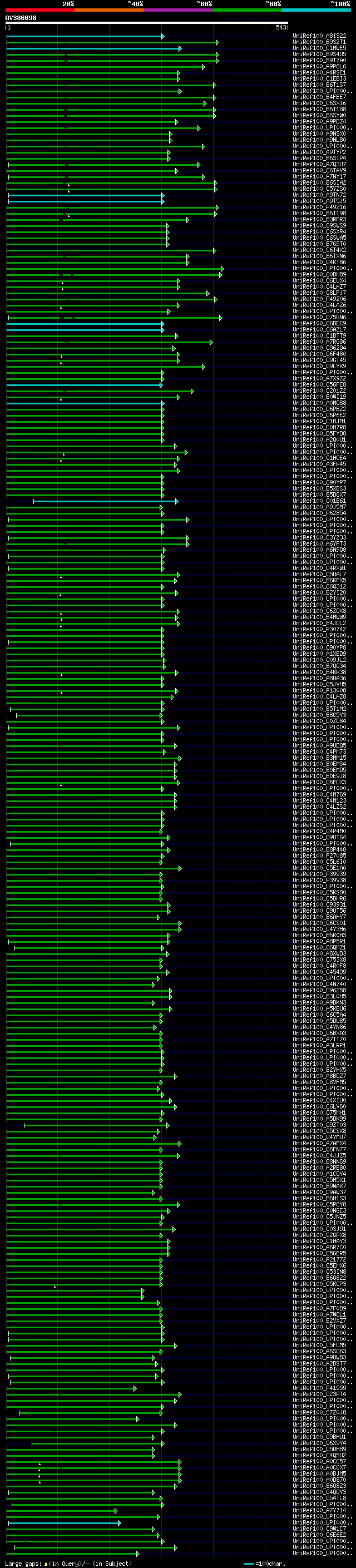Select hit UniRef100_B9S4D5
This screenshot has width=356, height=1568.
(319, 54)
